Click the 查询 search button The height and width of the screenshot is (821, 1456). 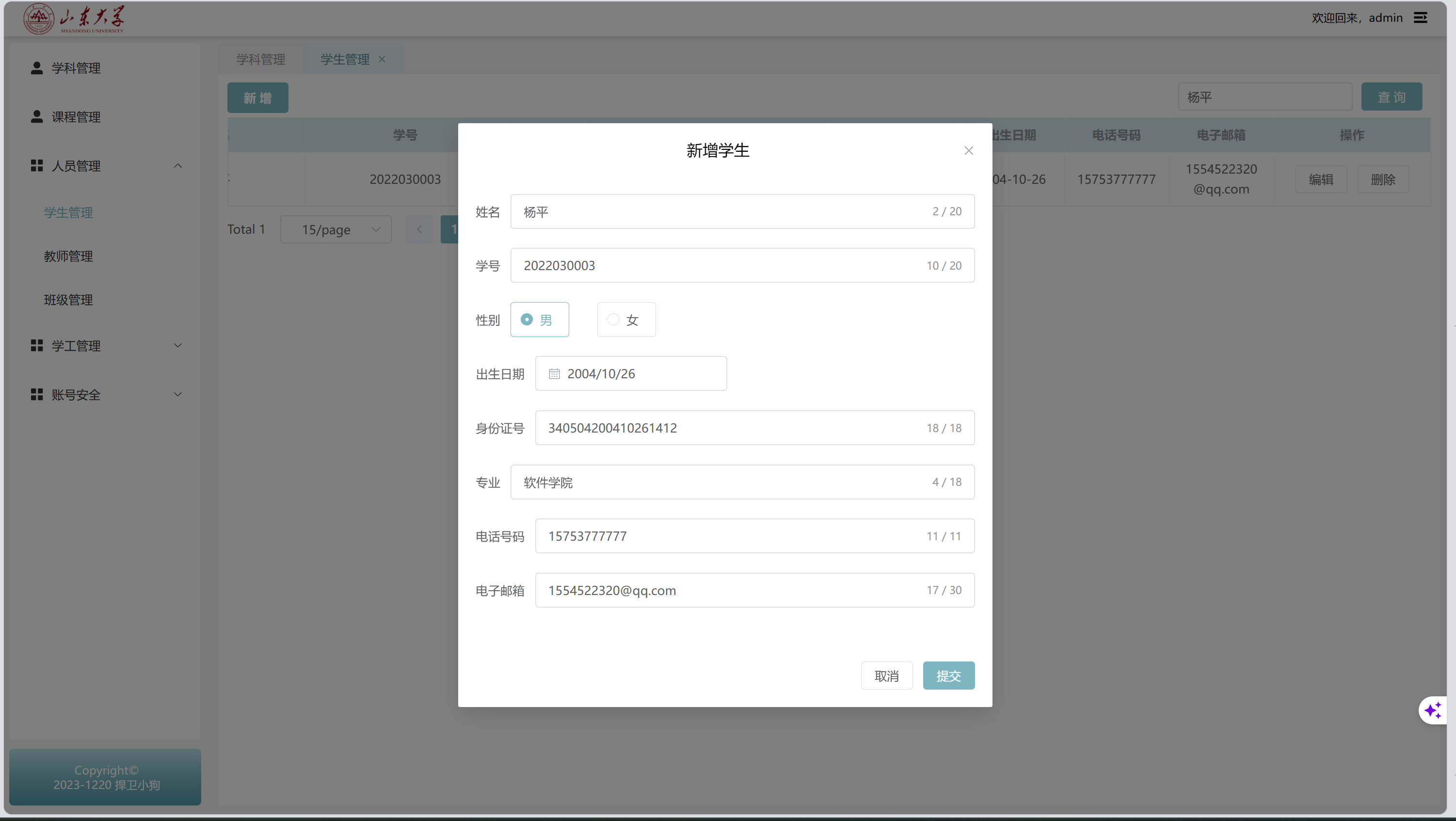pyautogui.click(x=1392, y=97)
